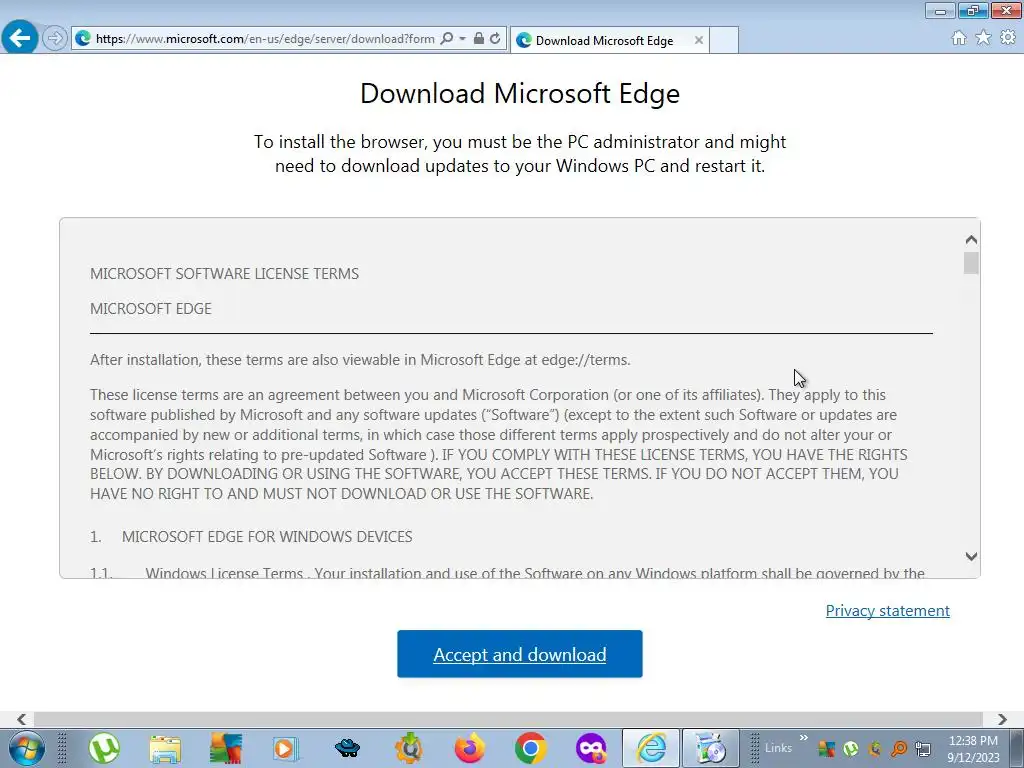Click the browser Back arrow button
The width and height of the screenshot is (1024, 768).
[x=20, y=38]
